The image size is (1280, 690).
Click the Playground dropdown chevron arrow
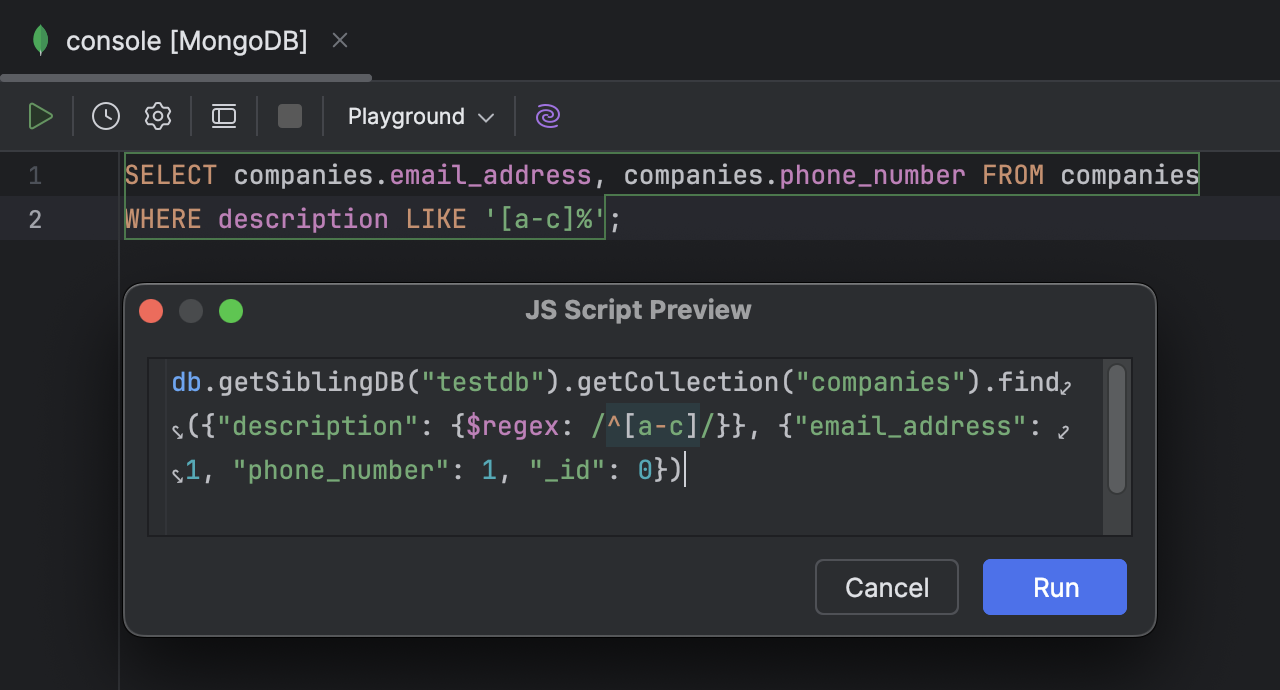click(488, 117)
